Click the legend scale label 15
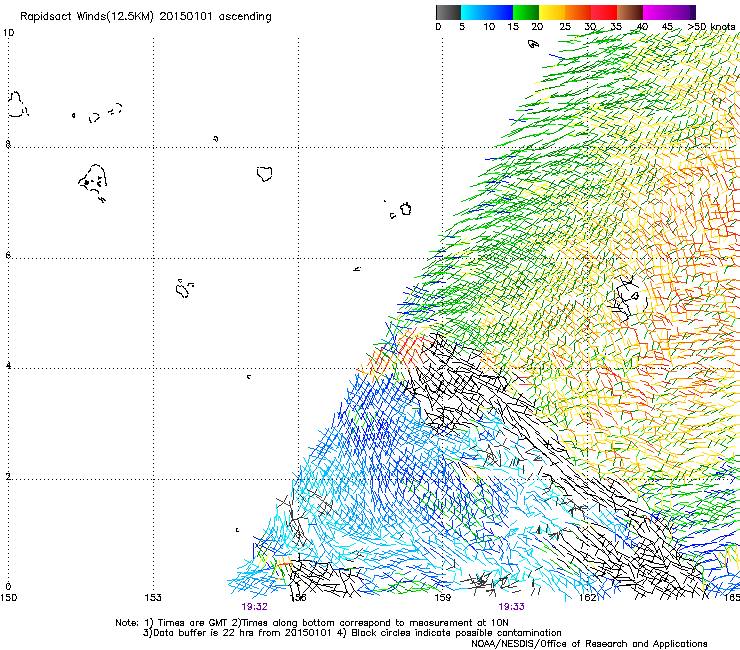Image resolution: width=740 pixels, height=650 pixels. (x=513, y=27)
